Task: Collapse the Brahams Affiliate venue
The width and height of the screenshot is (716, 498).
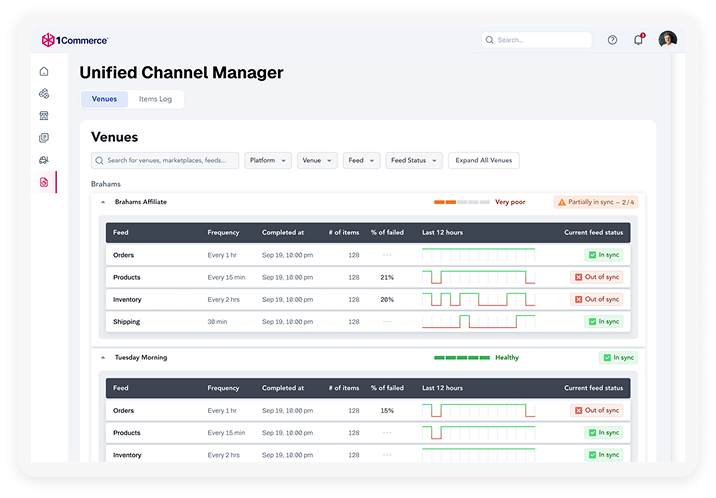Action: point(103,202)
